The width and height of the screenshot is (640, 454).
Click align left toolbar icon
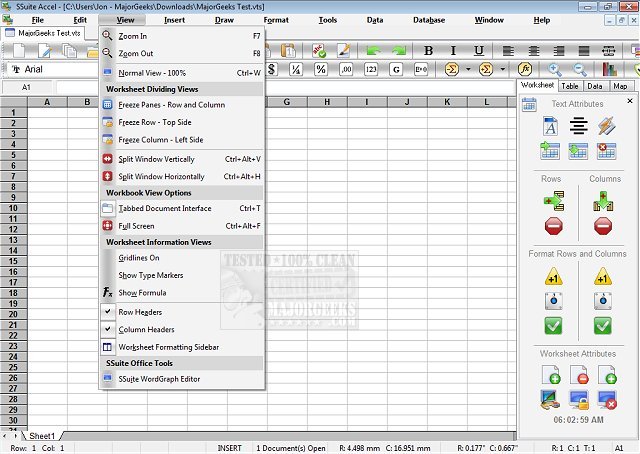click(508, 51)
